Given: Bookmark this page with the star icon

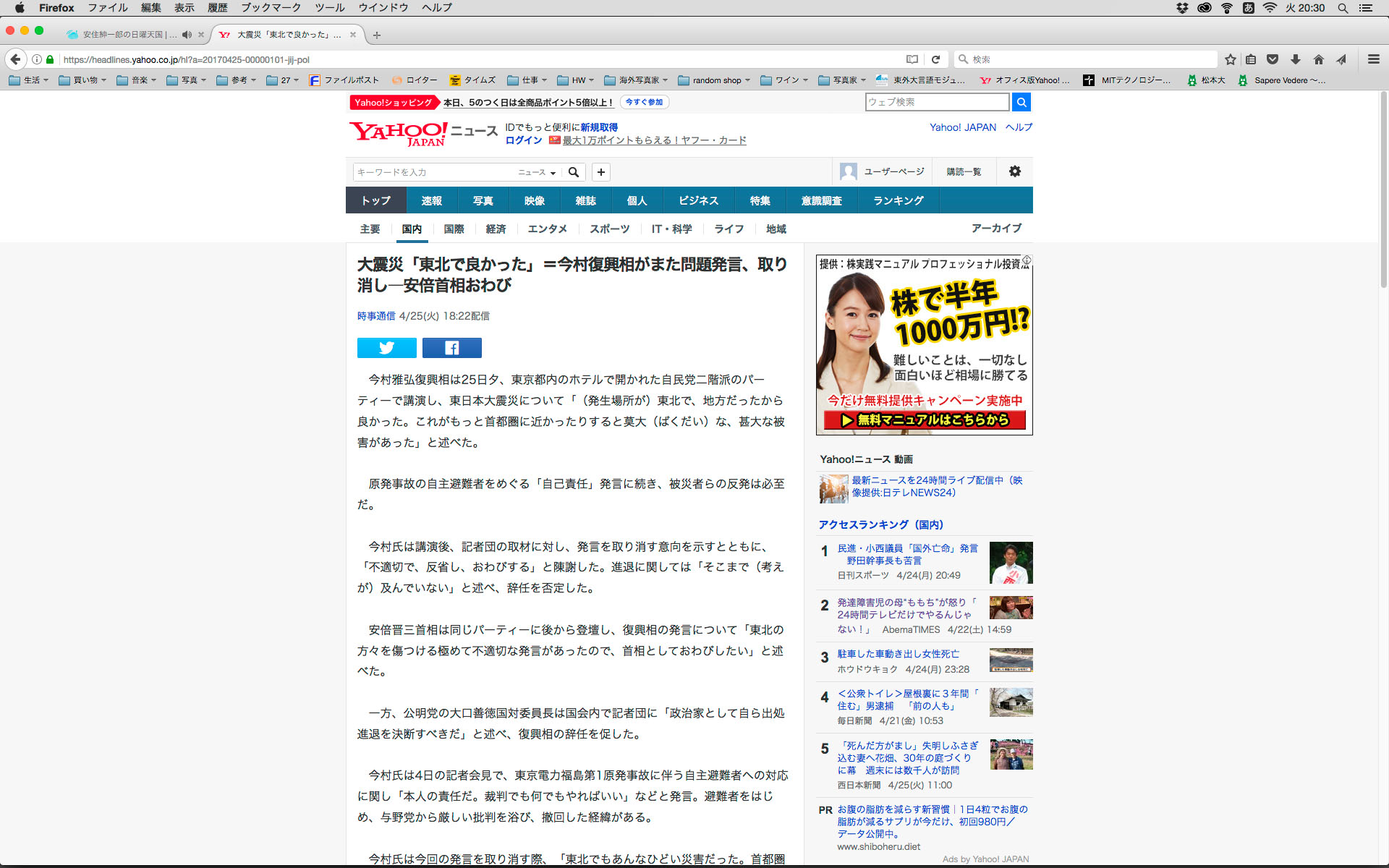Looking at the screenshot, I should [1230, 59].
